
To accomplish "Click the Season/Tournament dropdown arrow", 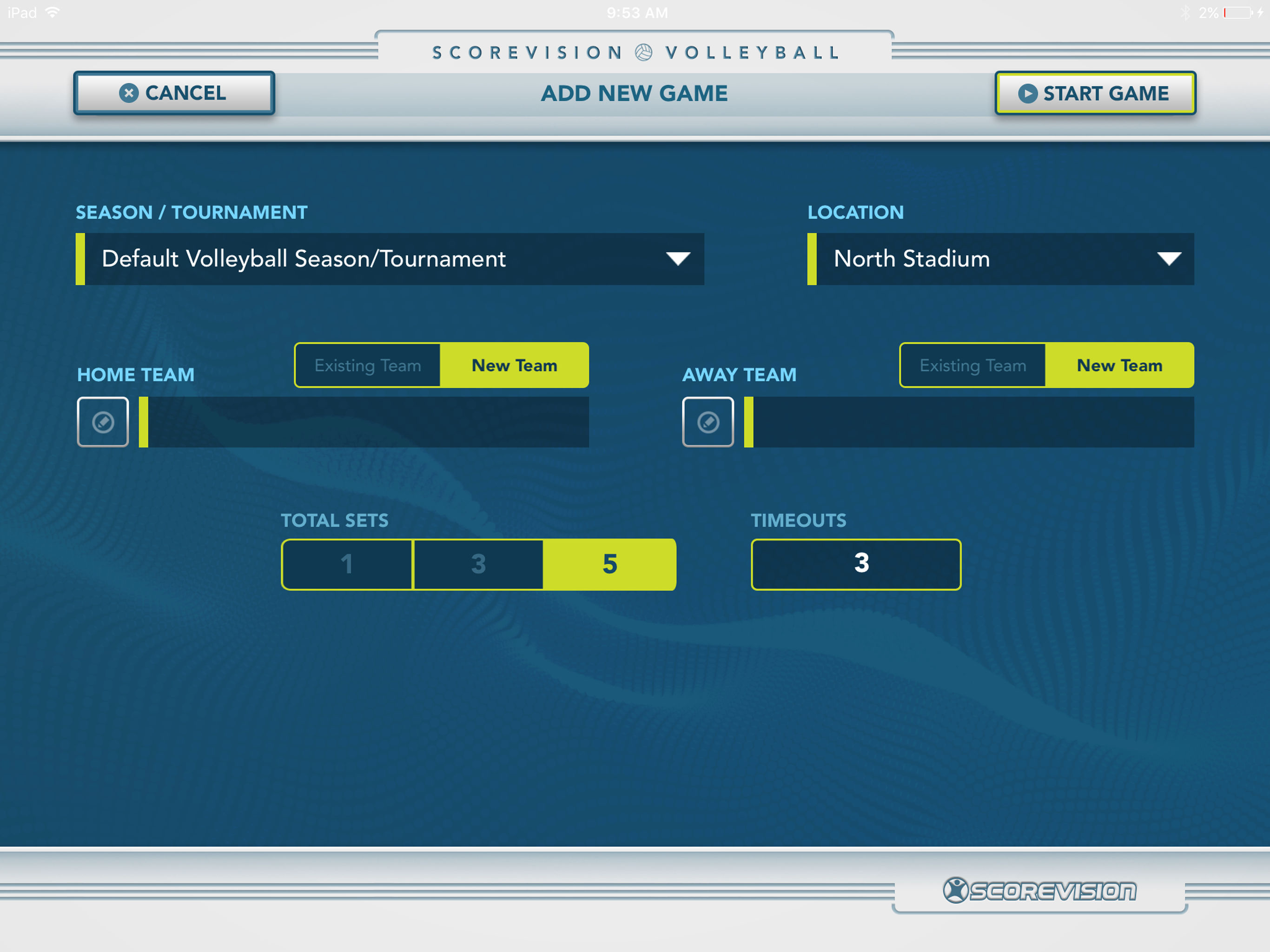I will pos(678,259).
